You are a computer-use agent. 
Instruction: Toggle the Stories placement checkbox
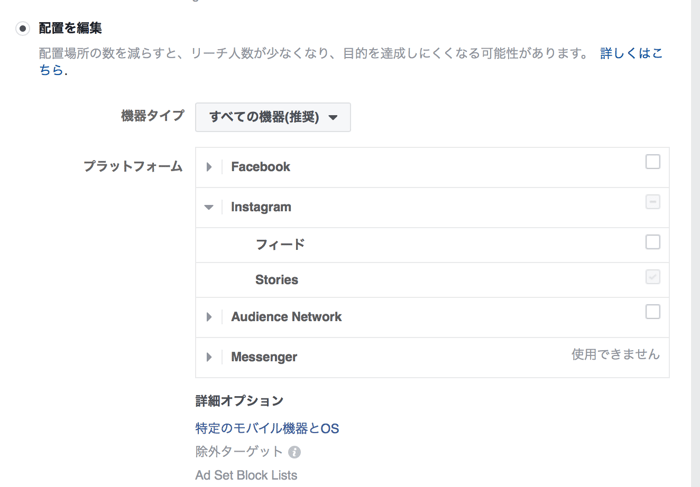pyautogui.click(x=653, y=277)
